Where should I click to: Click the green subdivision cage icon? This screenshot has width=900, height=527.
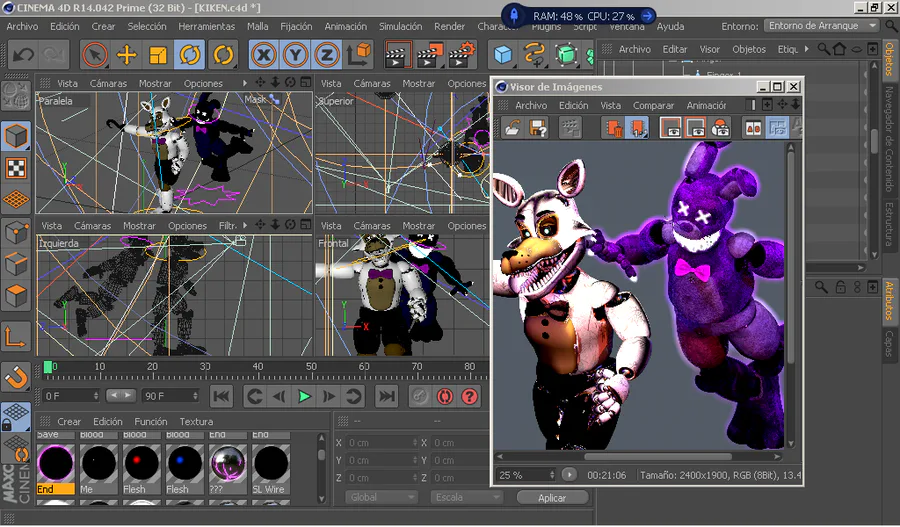(x=566, y=55)
